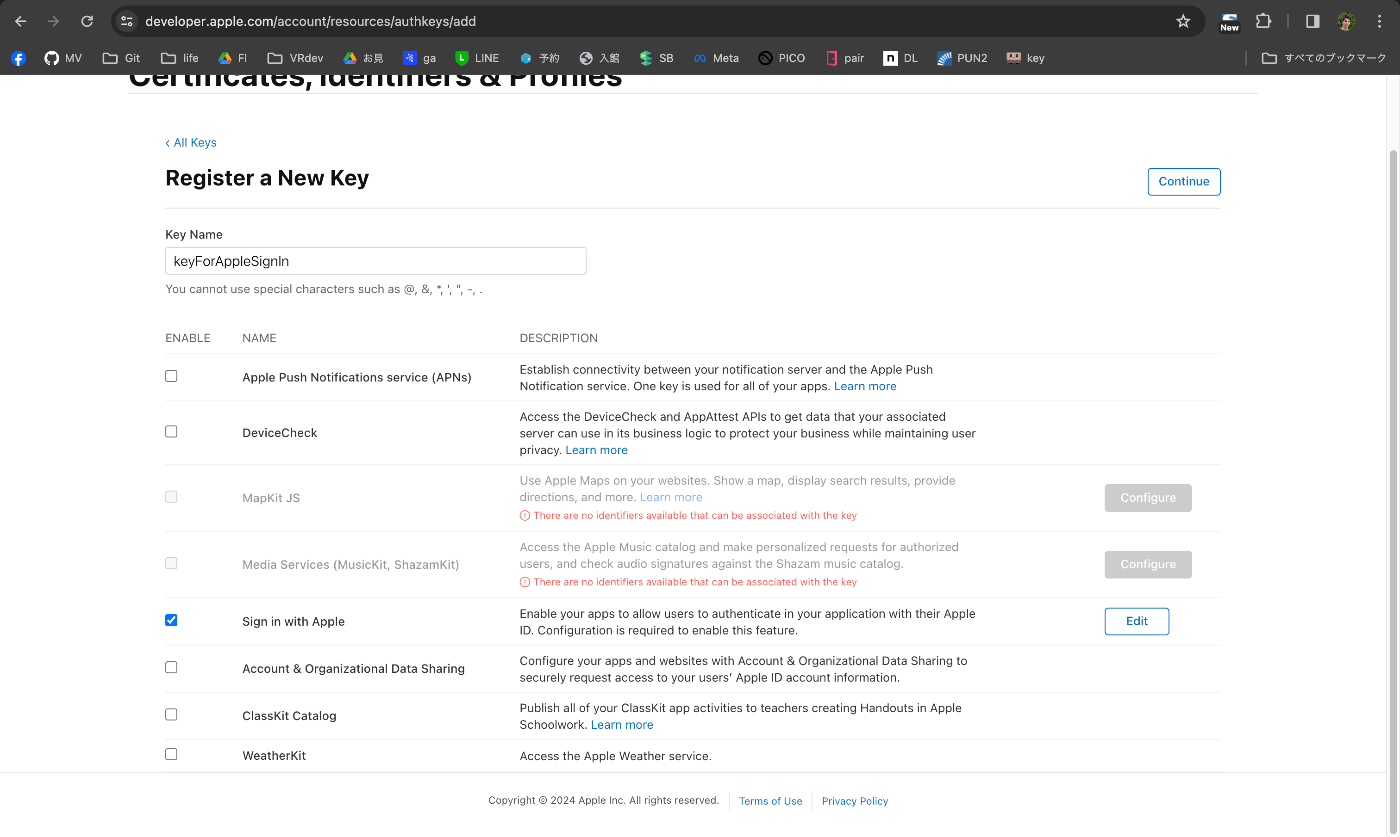The image size is (1400, 837).
Task: Open the key bookmark
Action: [x=1025, y=58]
